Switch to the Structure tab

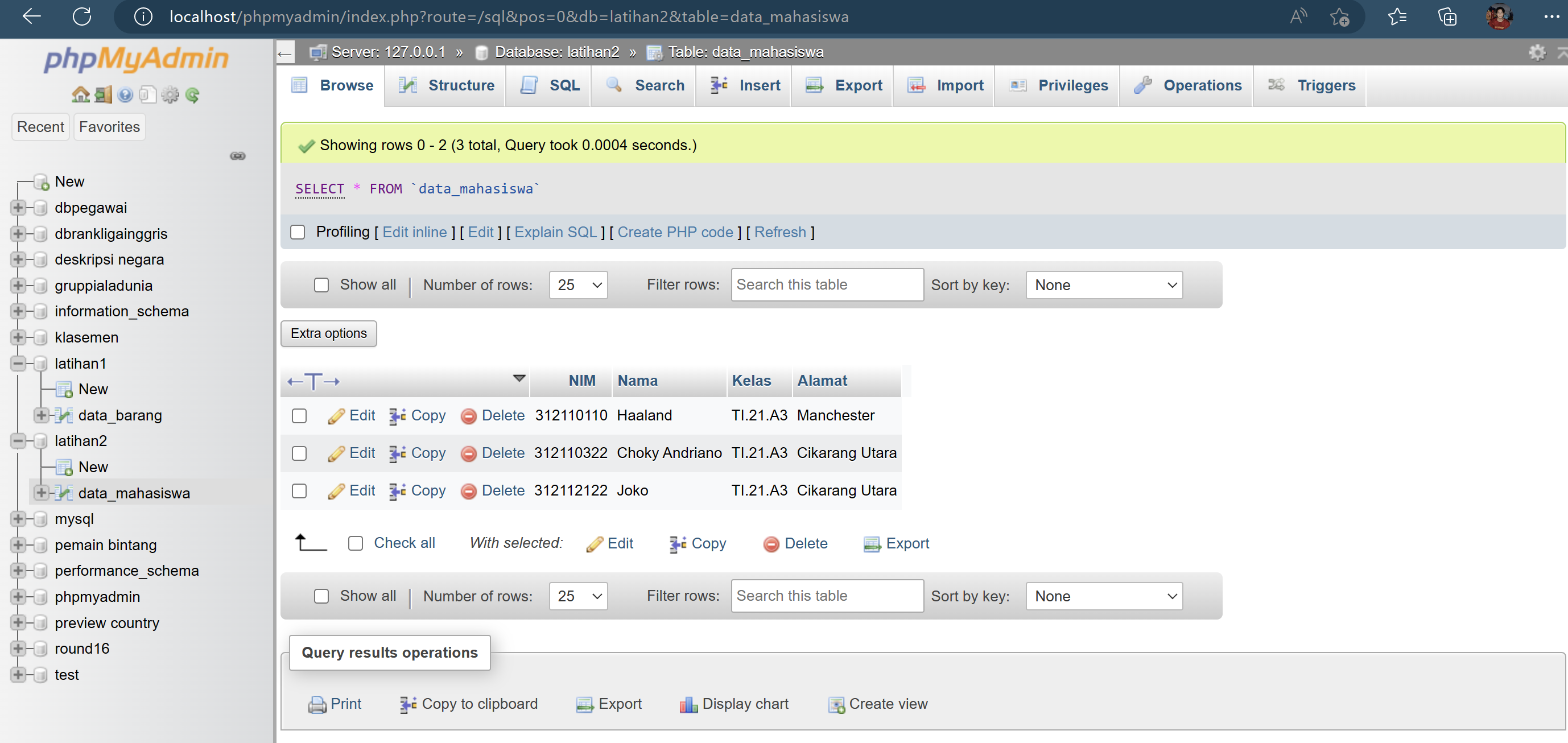click(446, 85)
